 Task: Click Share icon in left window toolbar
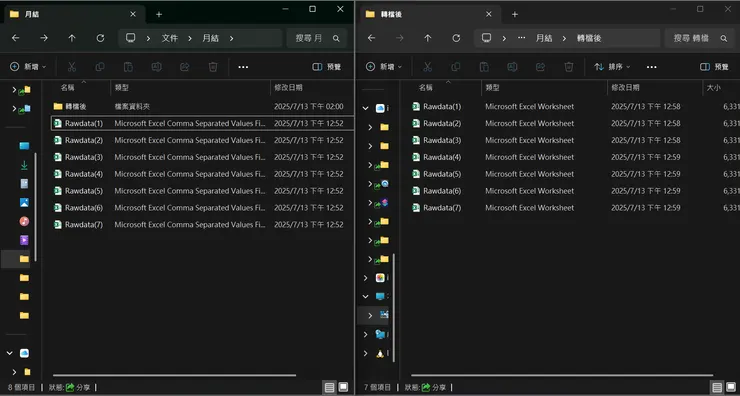coord(185,67)
